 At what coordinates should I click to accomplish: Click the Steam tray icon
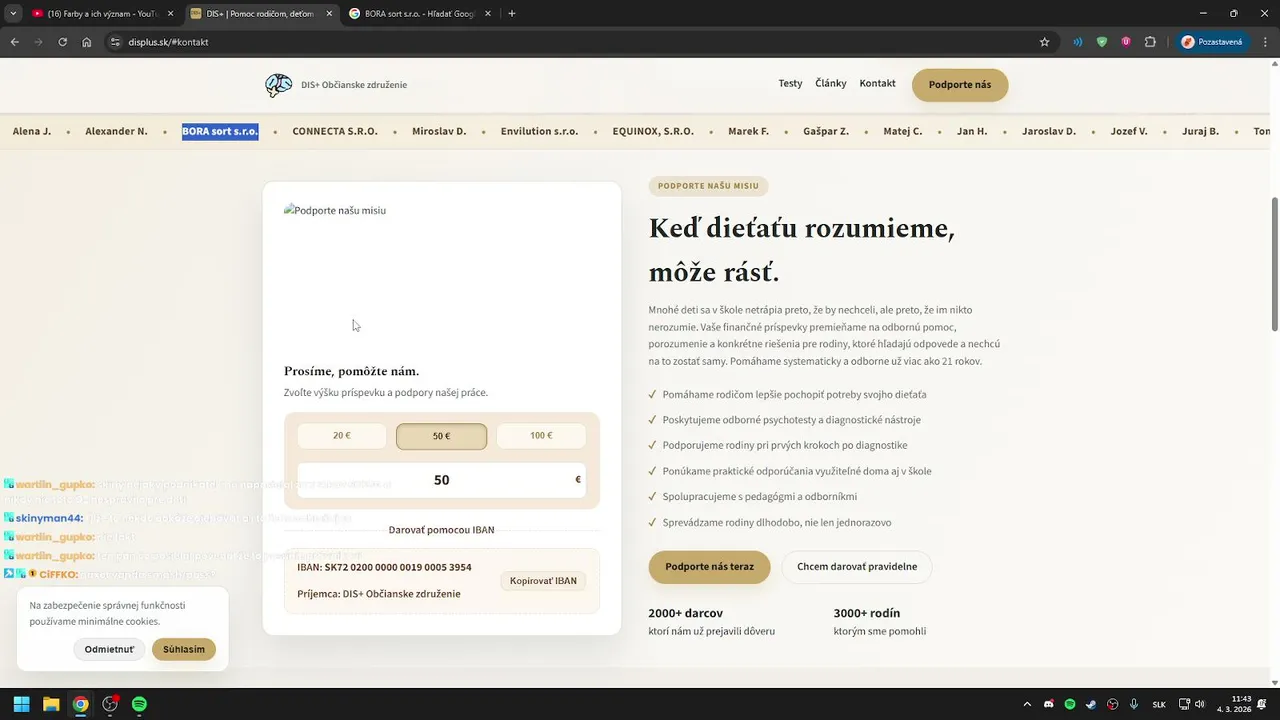point(1091,704)
